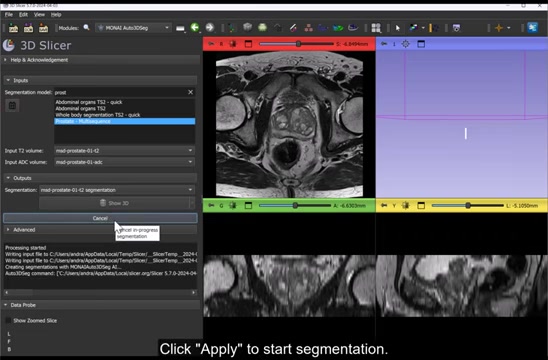
Task: Adjust the yellow slice offset slider
Action: (x=468, y=206)
